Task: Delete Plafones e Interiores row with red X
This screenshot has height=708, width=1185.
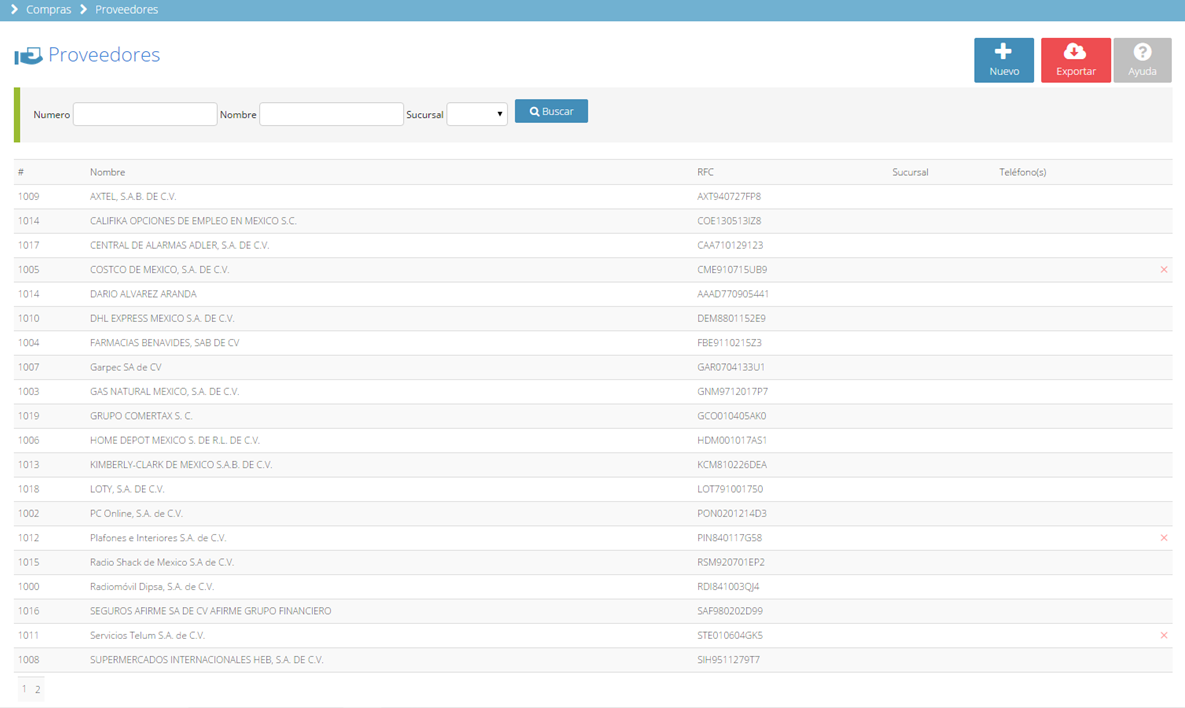Action: [x=1164, y=538]
